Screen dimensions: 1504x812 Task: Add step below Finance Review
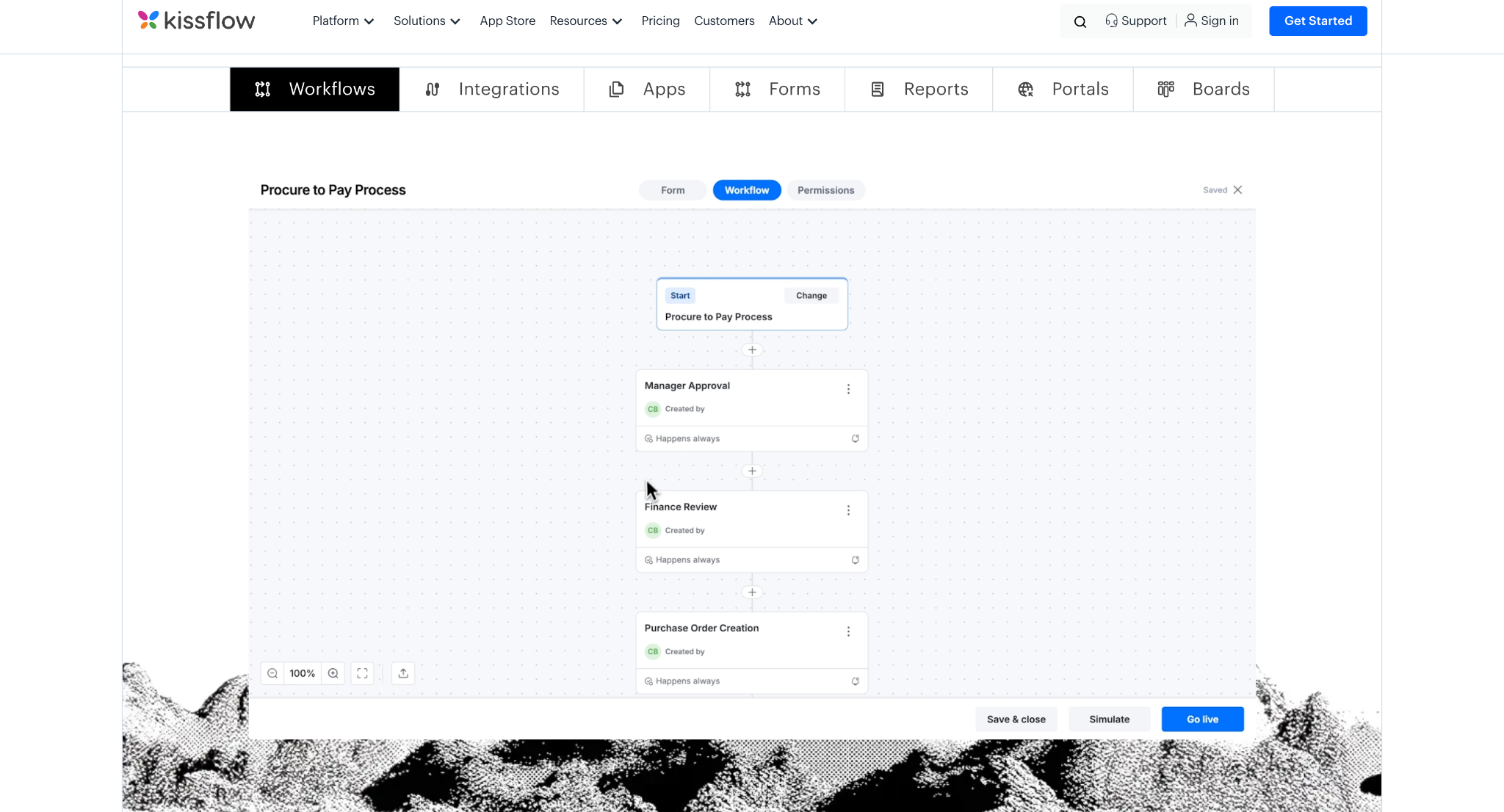coord(752,592)
